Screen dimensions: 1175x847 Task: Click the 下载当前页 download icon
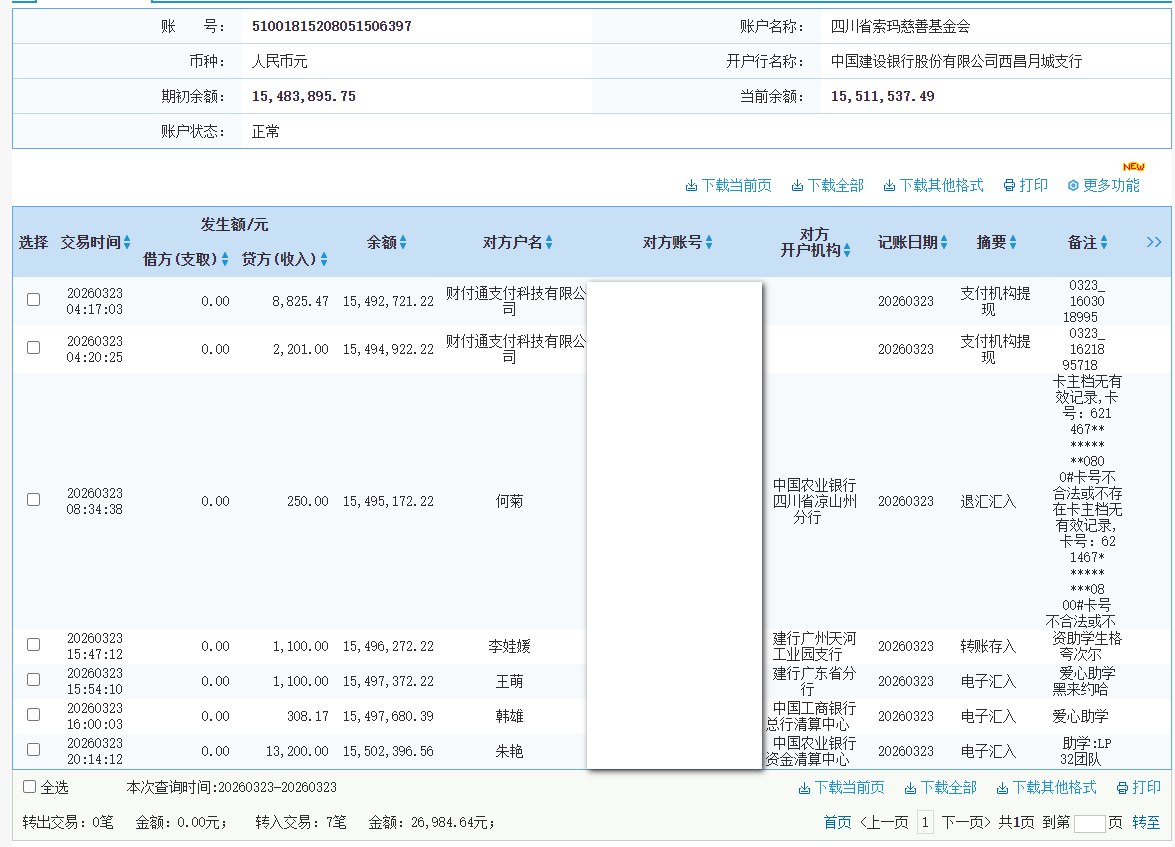pyautogui.click(x=691, y=185)
